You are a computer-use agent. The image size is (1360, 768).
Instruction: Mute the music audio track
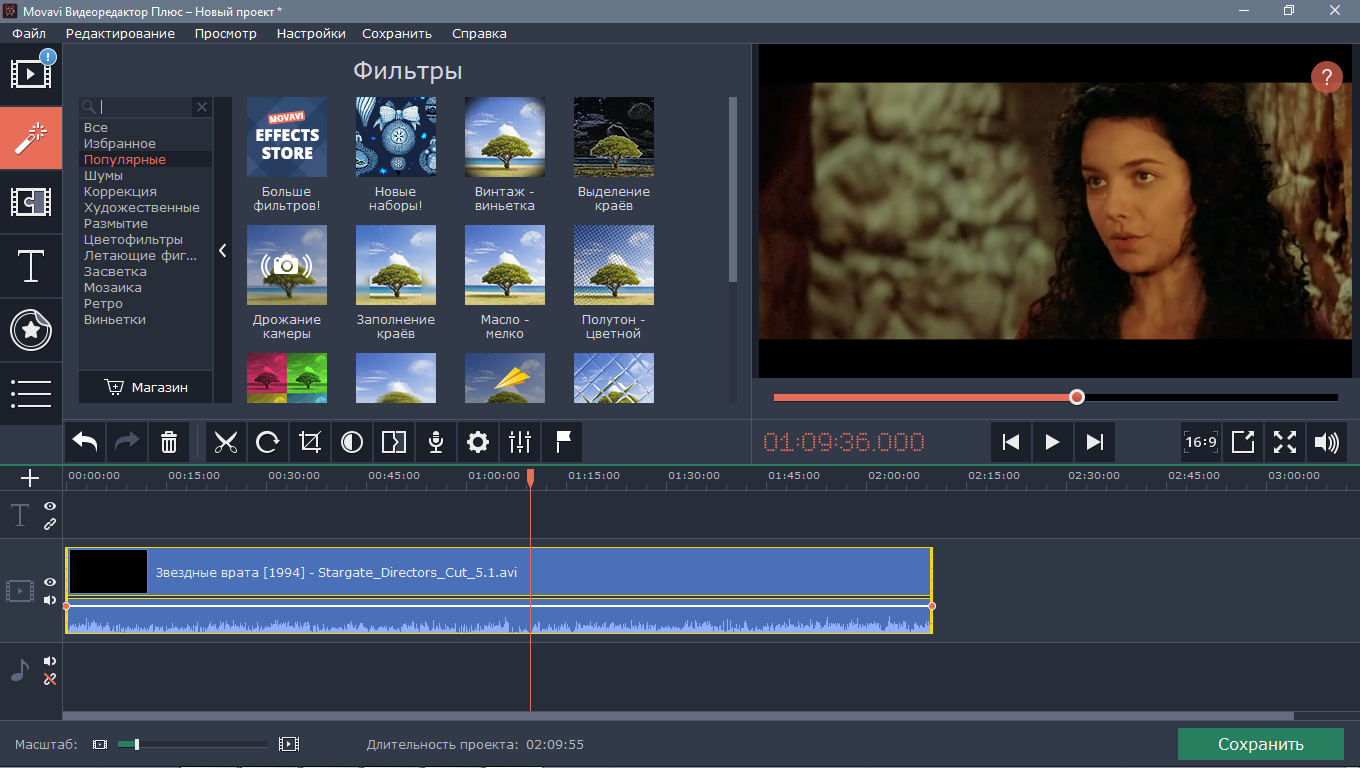click(50, 661)
